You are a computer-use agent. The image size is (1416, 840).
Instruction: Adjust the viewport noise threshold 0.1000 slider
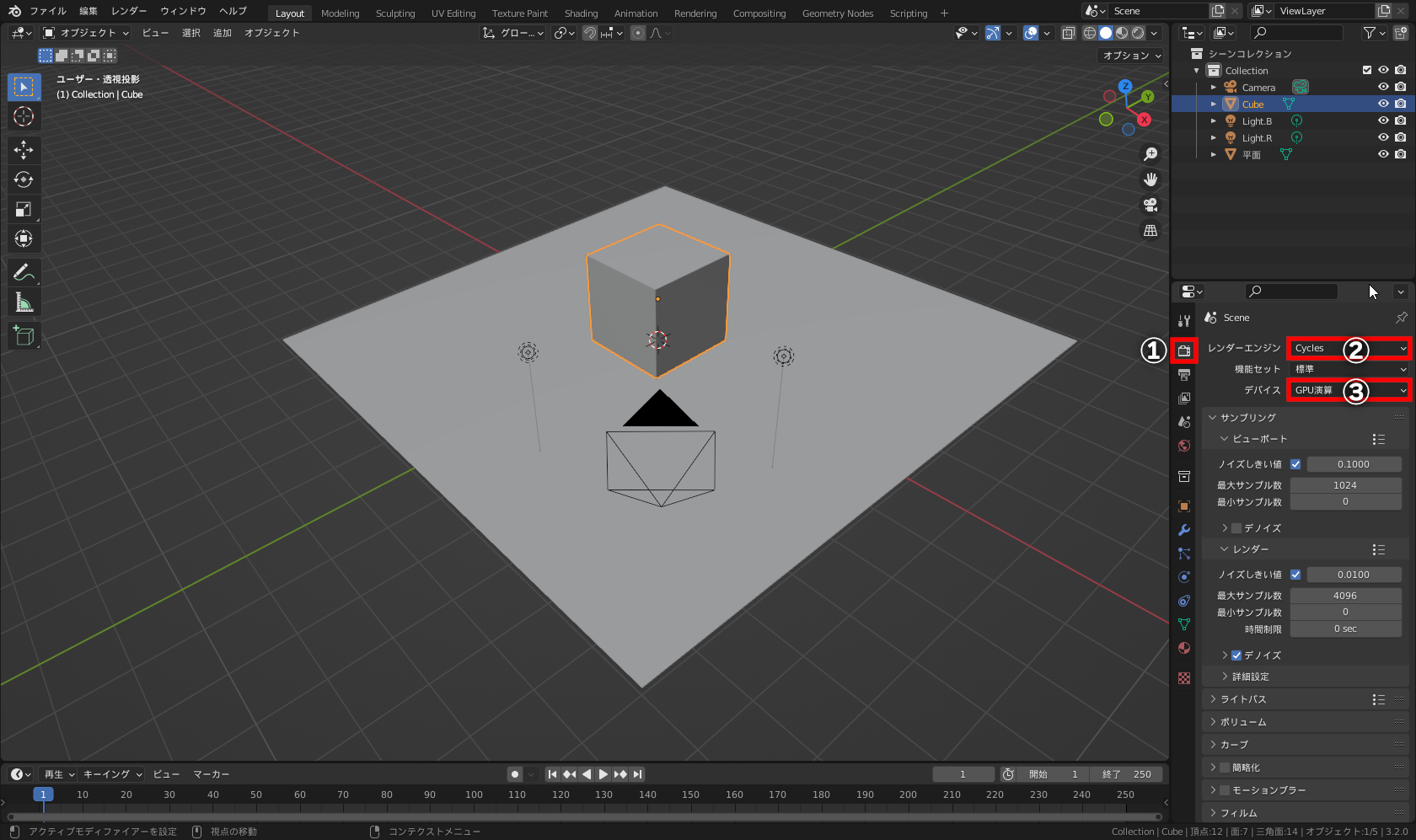[1354, 464]
